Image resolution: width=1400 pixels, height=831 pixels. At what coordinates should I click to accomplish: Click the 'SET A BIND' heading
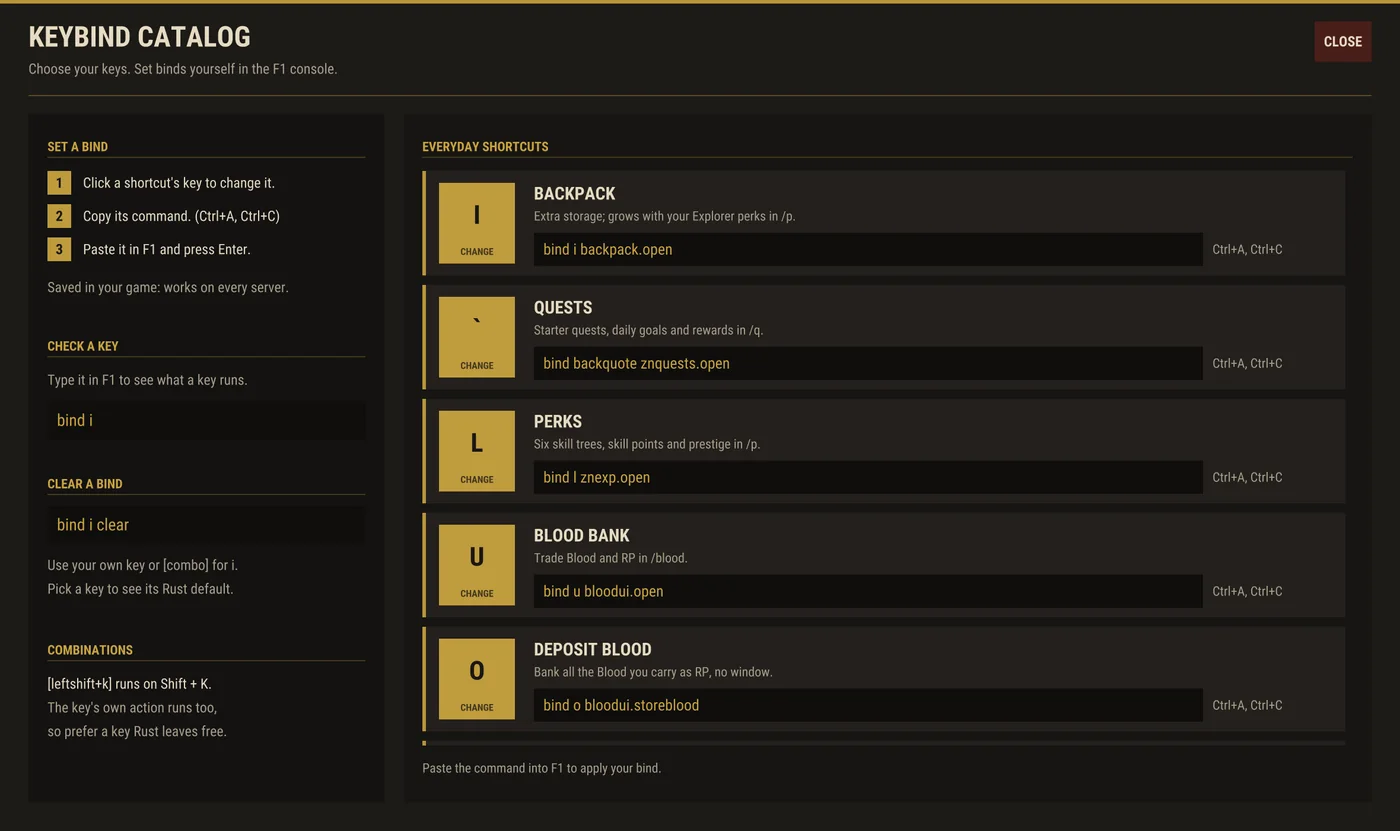tap(78, 147)
